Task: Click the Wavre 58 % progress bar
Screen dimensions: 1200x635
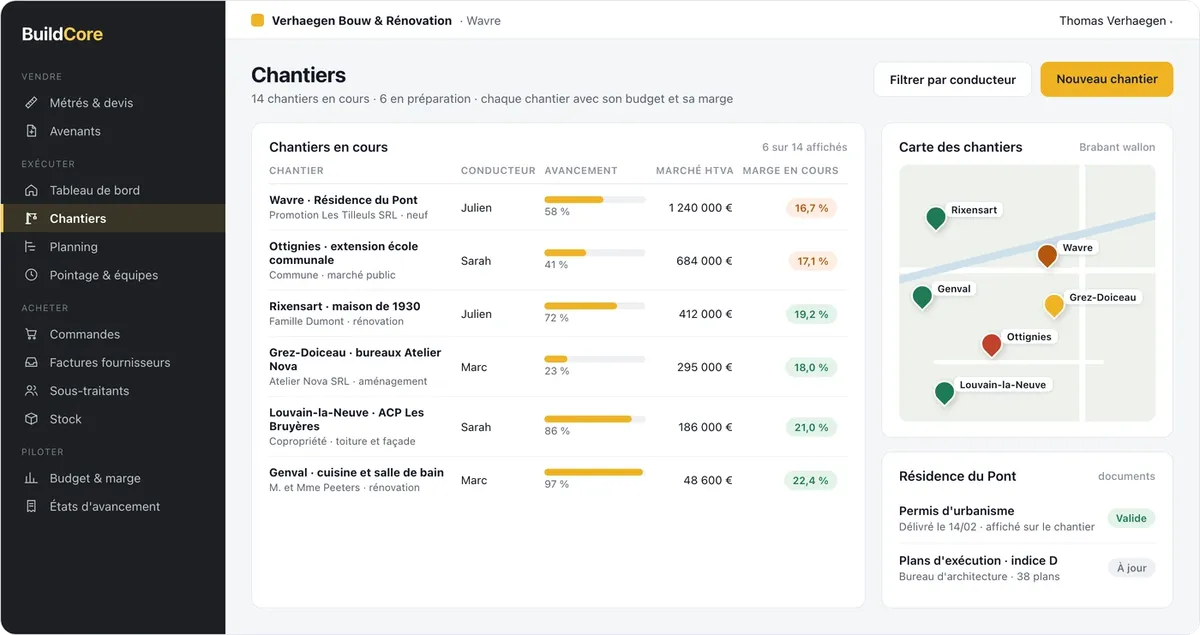Action: [594, 200]
